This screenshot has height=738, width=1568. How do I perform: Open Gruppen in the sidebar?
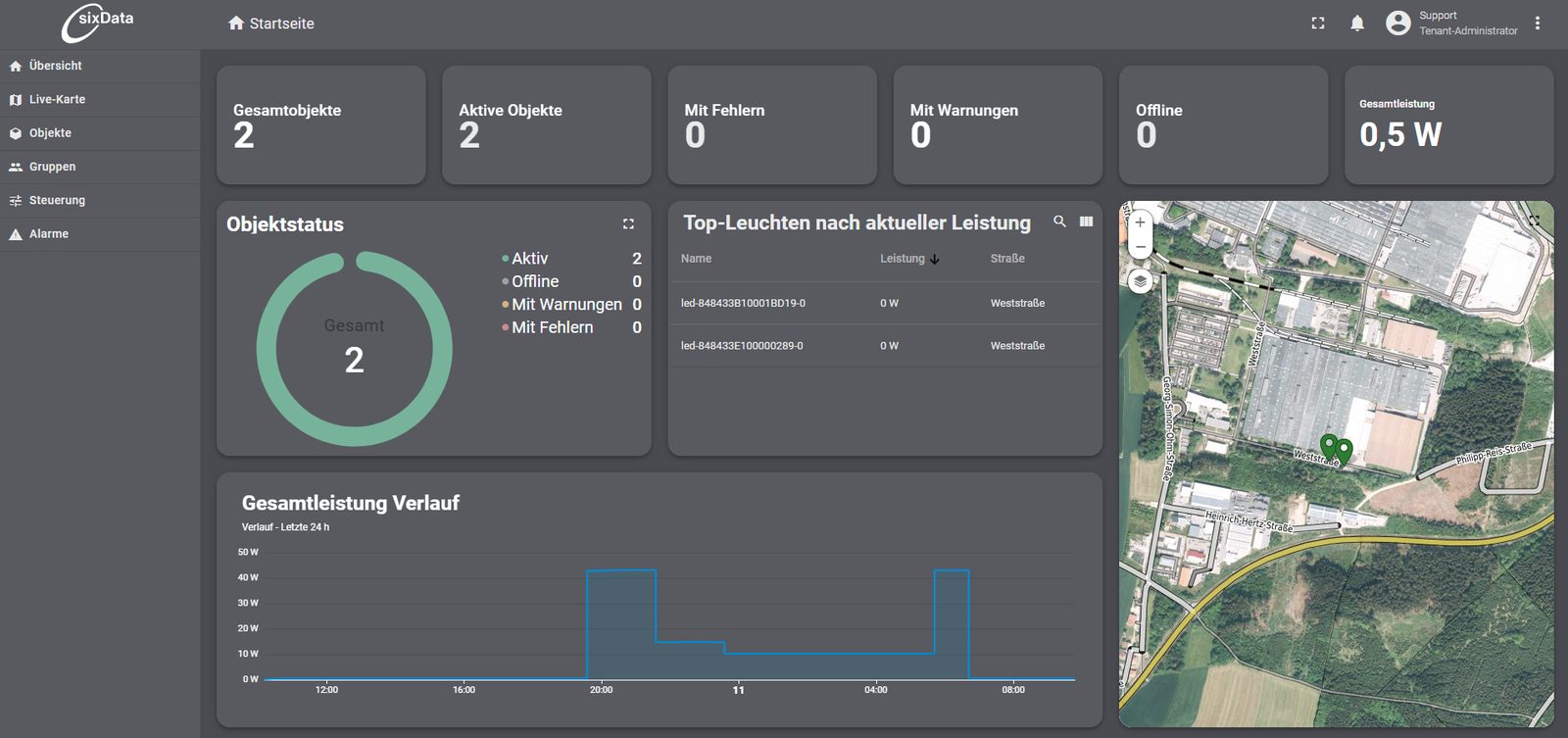(100, 167)
